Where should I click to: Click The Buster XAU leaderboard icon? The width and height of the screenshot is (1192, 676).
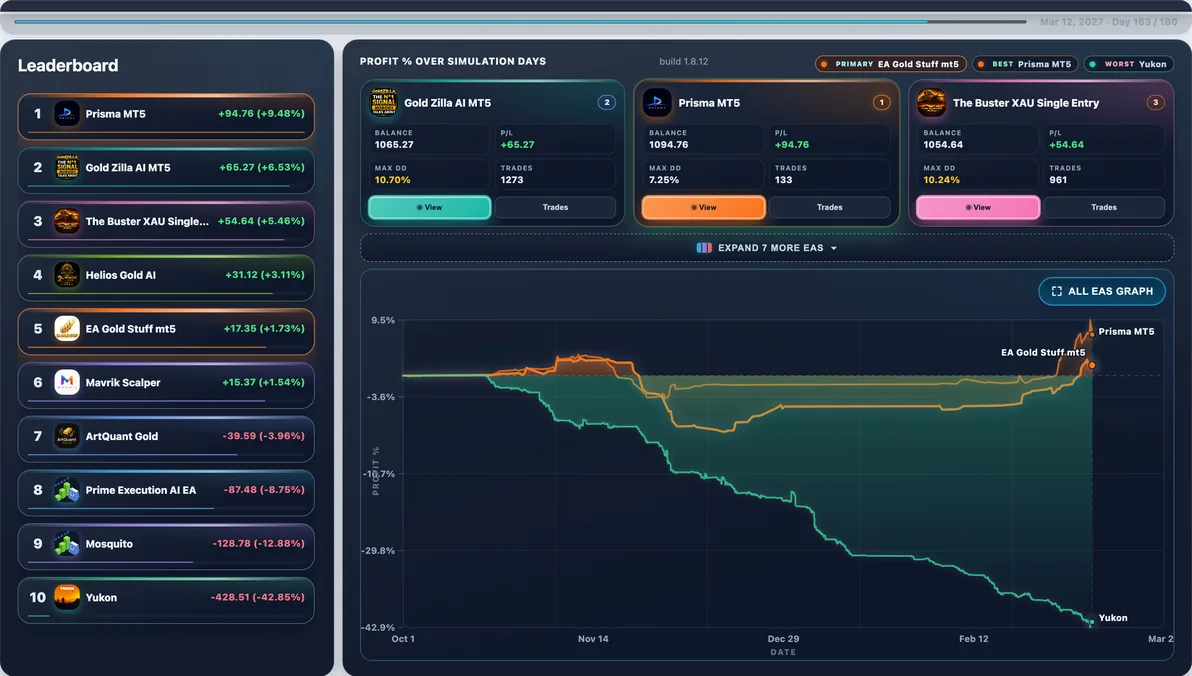(x=67, y=221)
